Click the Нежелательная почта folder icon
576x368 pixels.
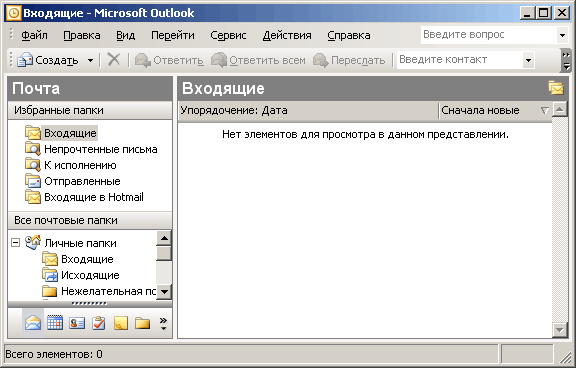click(x=50, y=291)
